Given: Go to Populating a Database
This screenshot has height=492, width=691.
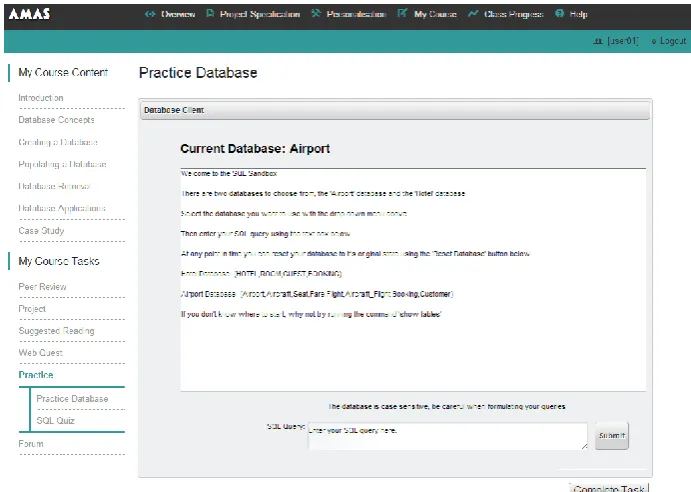Looking at the screenshot, I should point(63,164).
